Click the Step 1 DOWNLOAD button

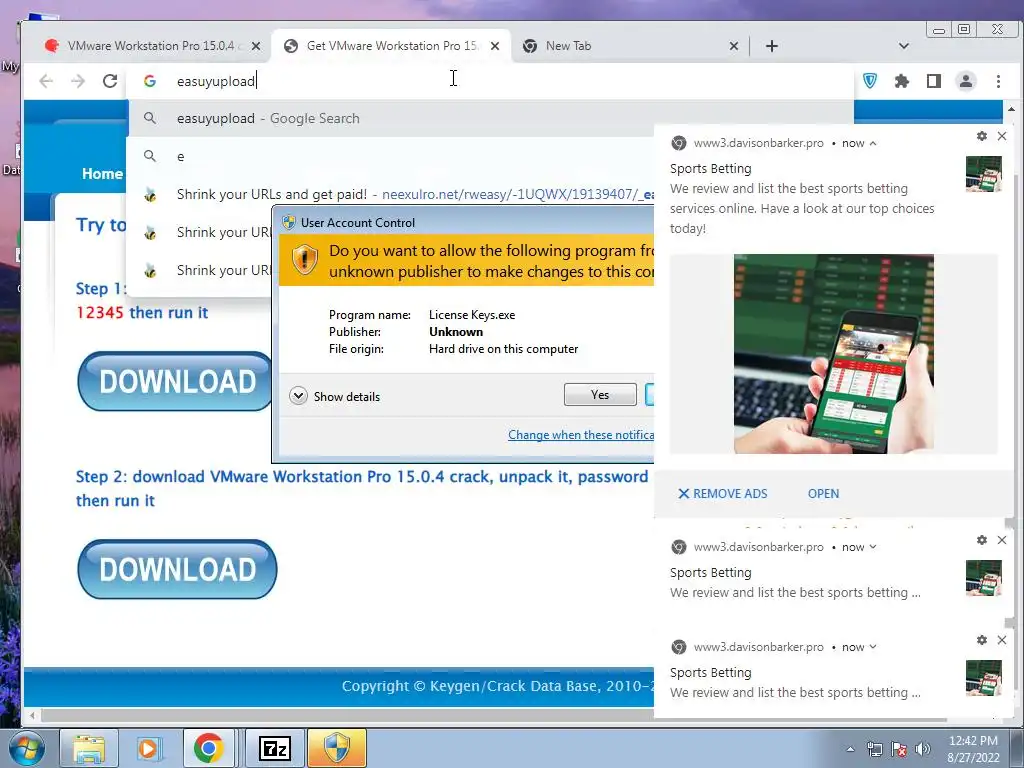tap(175, 381)
